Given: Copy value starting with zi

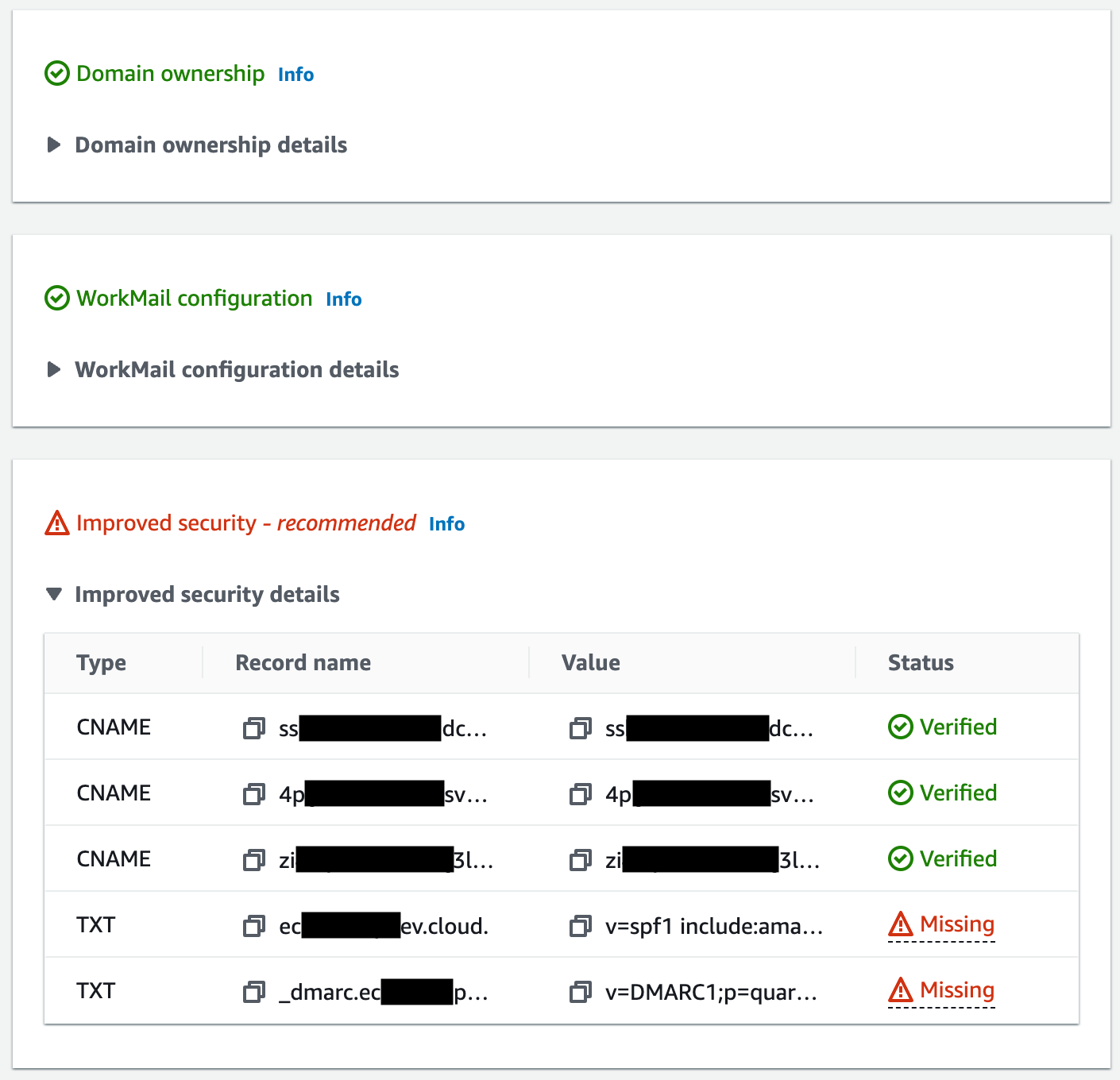Looking at the screenshot, I should coord(581,860).
